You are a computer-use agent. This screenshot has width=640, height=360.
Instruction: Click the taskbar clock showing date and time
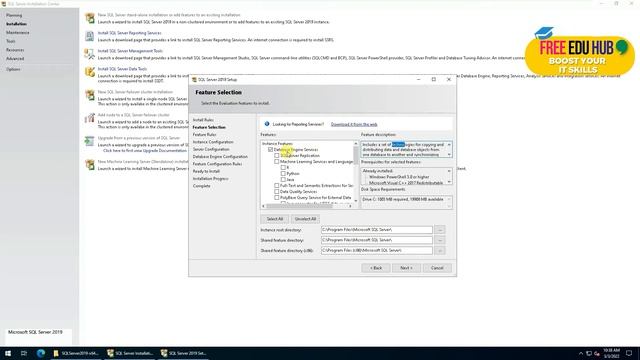[x=611, y=353]
